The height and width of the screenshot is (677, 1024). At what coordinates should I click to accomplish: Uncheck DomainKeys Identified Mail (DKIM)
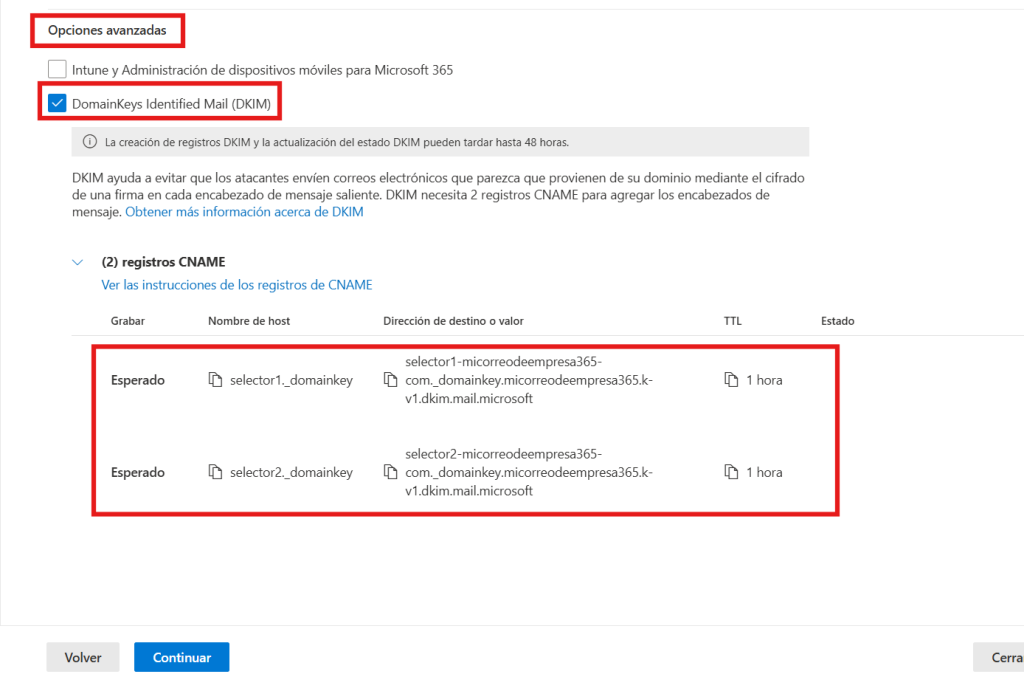point(58,103)
